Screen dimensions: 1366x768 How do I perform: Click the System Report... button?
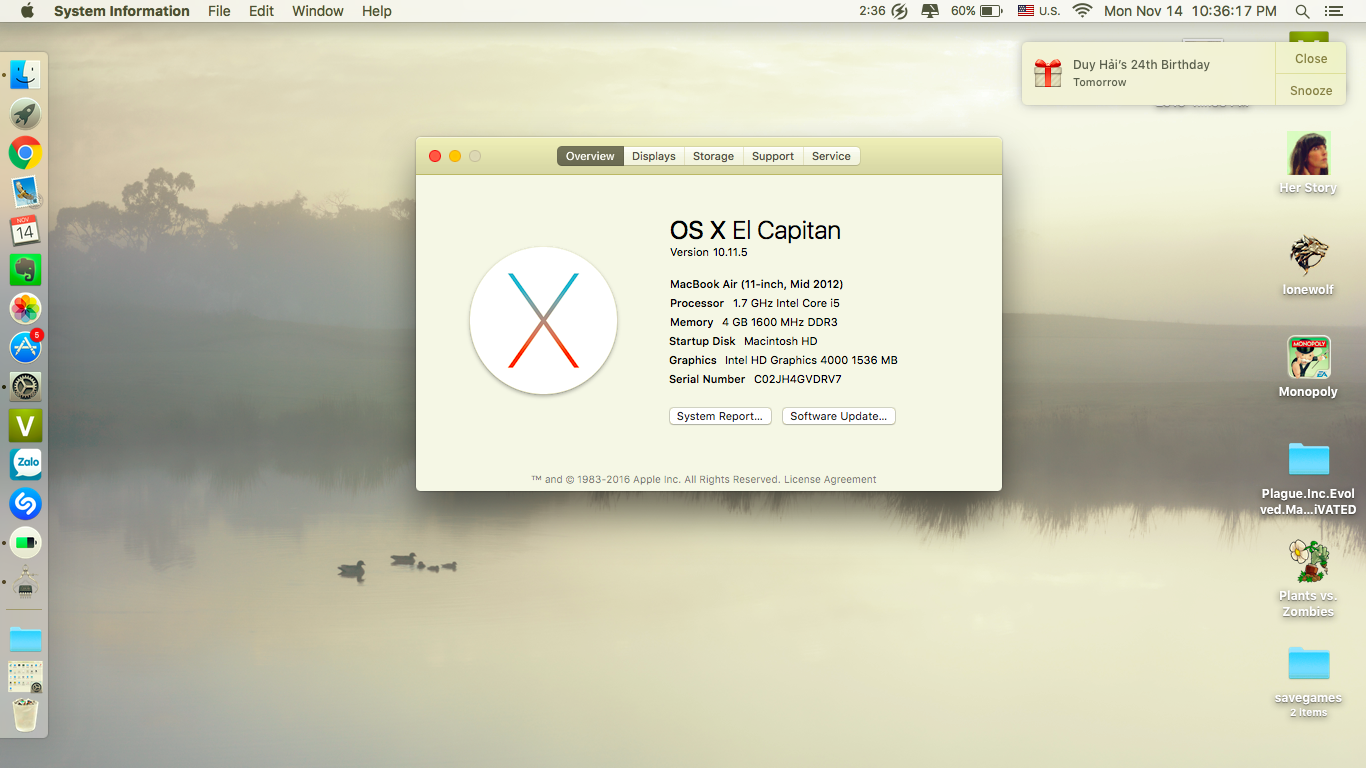pyautogui.click(x=720, y=416)
